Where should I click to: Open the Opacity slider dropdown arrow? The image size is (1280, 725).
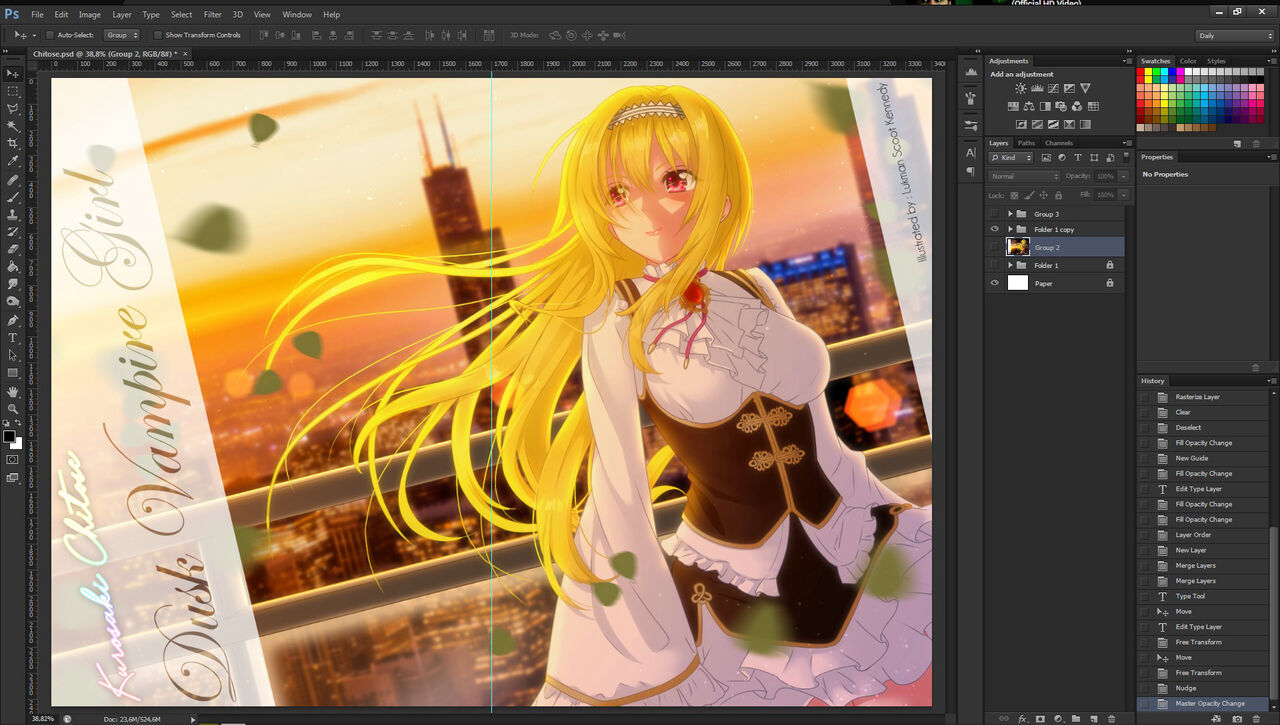click(1124, 176)
